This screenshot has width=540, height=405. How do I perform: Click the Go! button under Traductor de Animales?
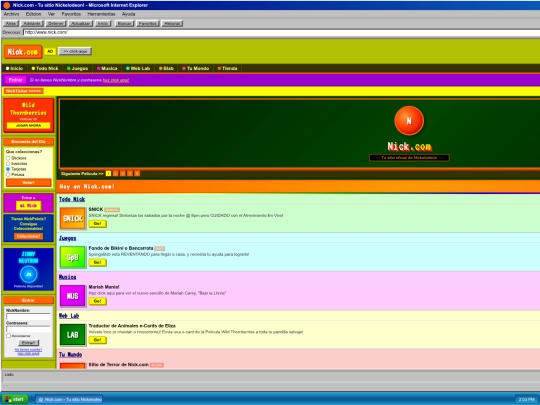tap(98, 340)
